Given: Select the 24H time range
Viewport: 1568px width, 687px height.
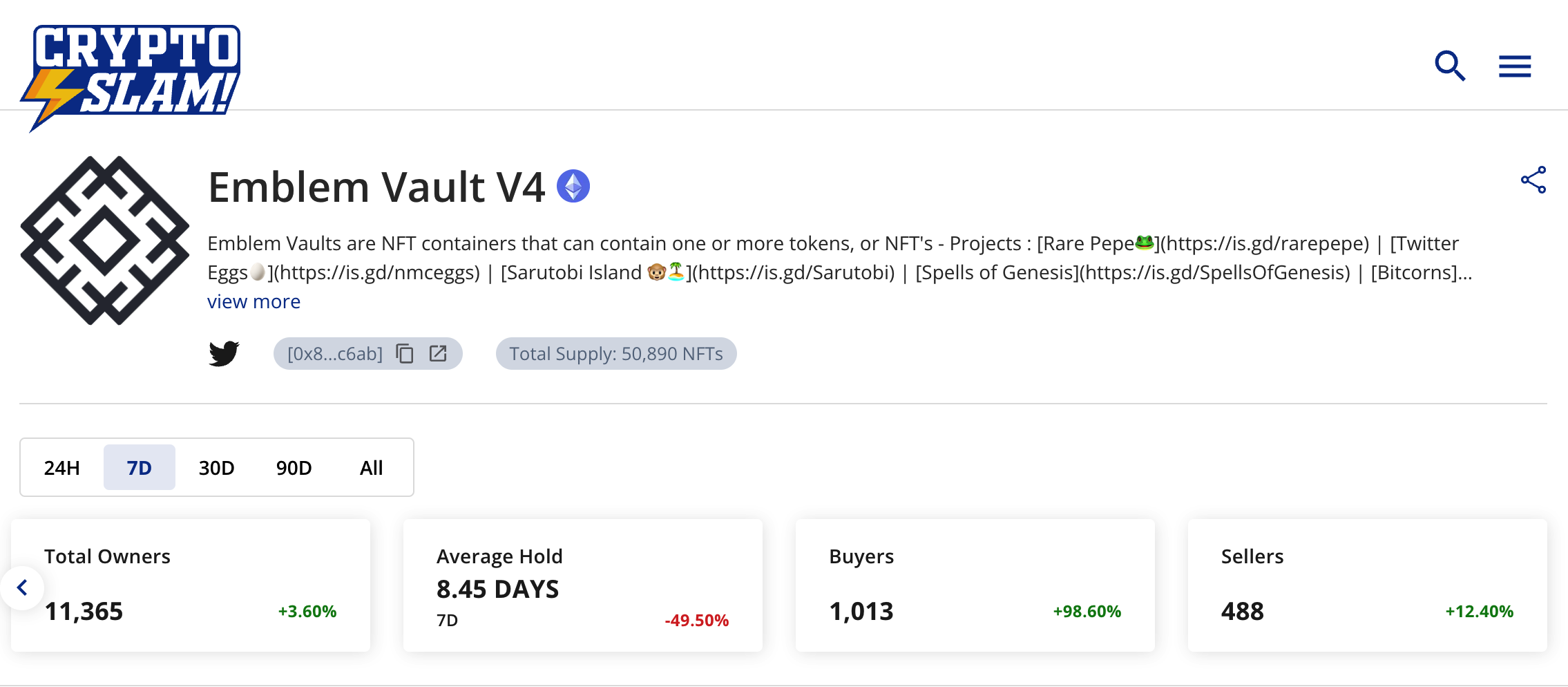Looking at the screenshot, I should point(62,468).
